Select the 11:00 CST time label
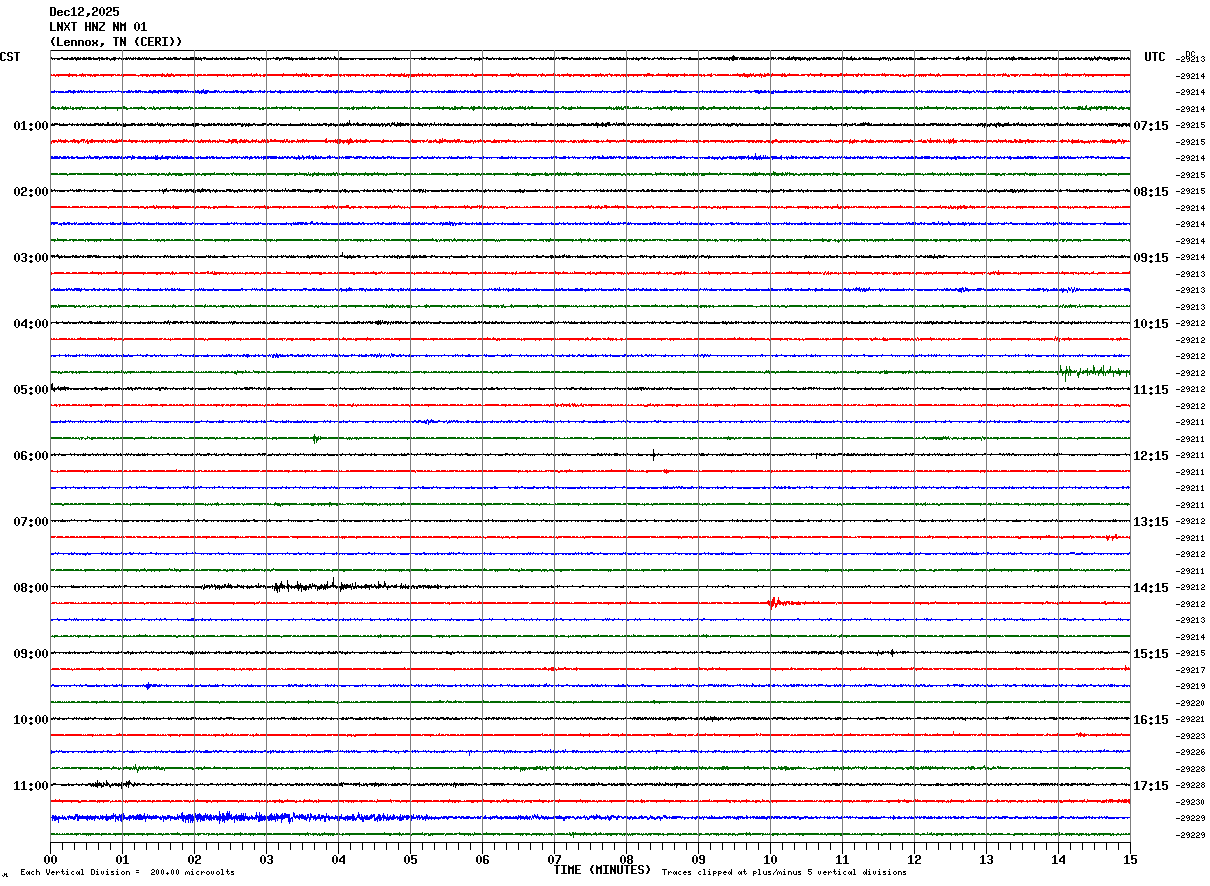This screenshot has height=886, width=1210. (31, 786)
